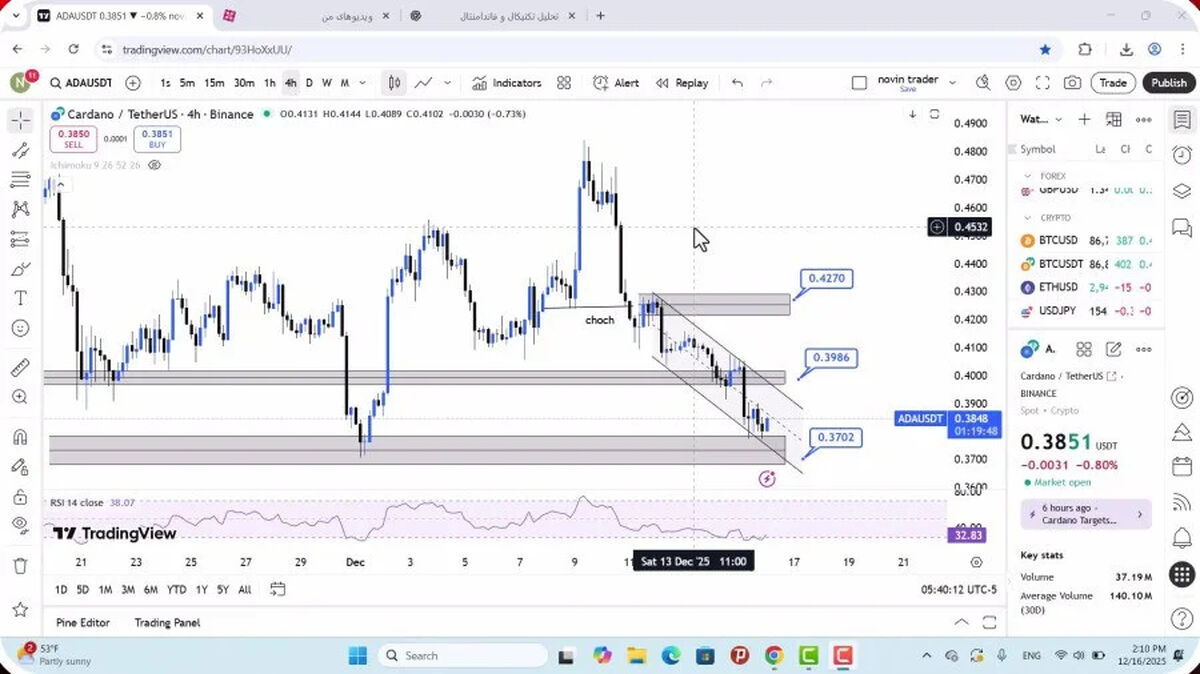The image size is (1200, 674).
Task: Select the ruler measure tool
Action: (x=20, y=368)
